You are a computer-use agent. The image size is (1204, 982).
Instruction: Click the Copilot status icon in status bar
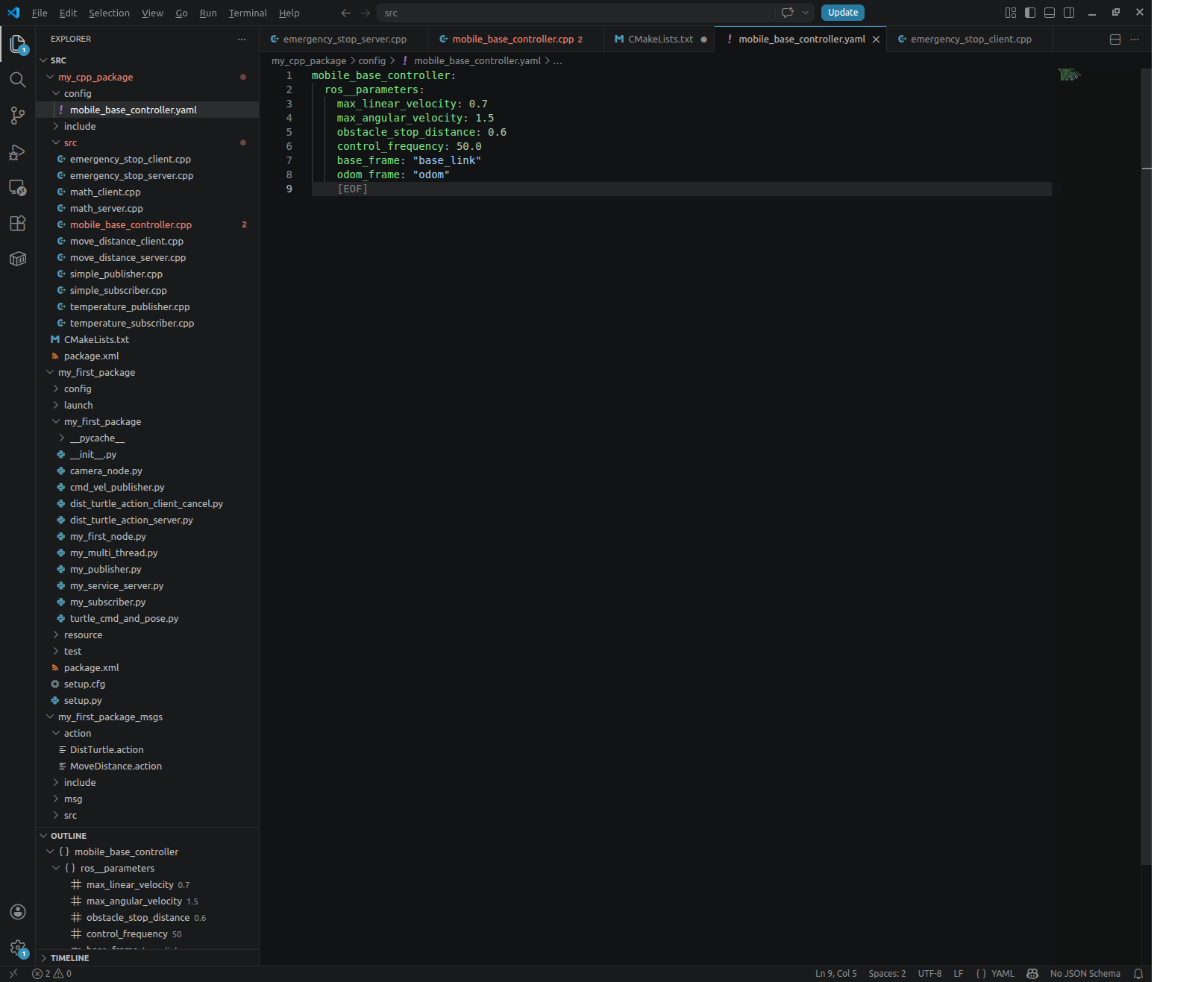1032,974
